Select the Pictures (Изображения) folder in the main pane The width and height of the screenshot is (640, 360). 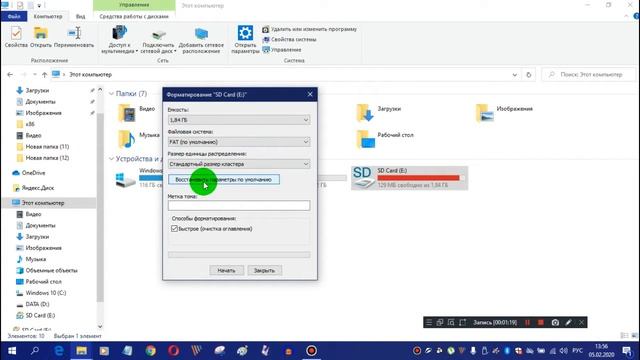[x=504, y=113]
